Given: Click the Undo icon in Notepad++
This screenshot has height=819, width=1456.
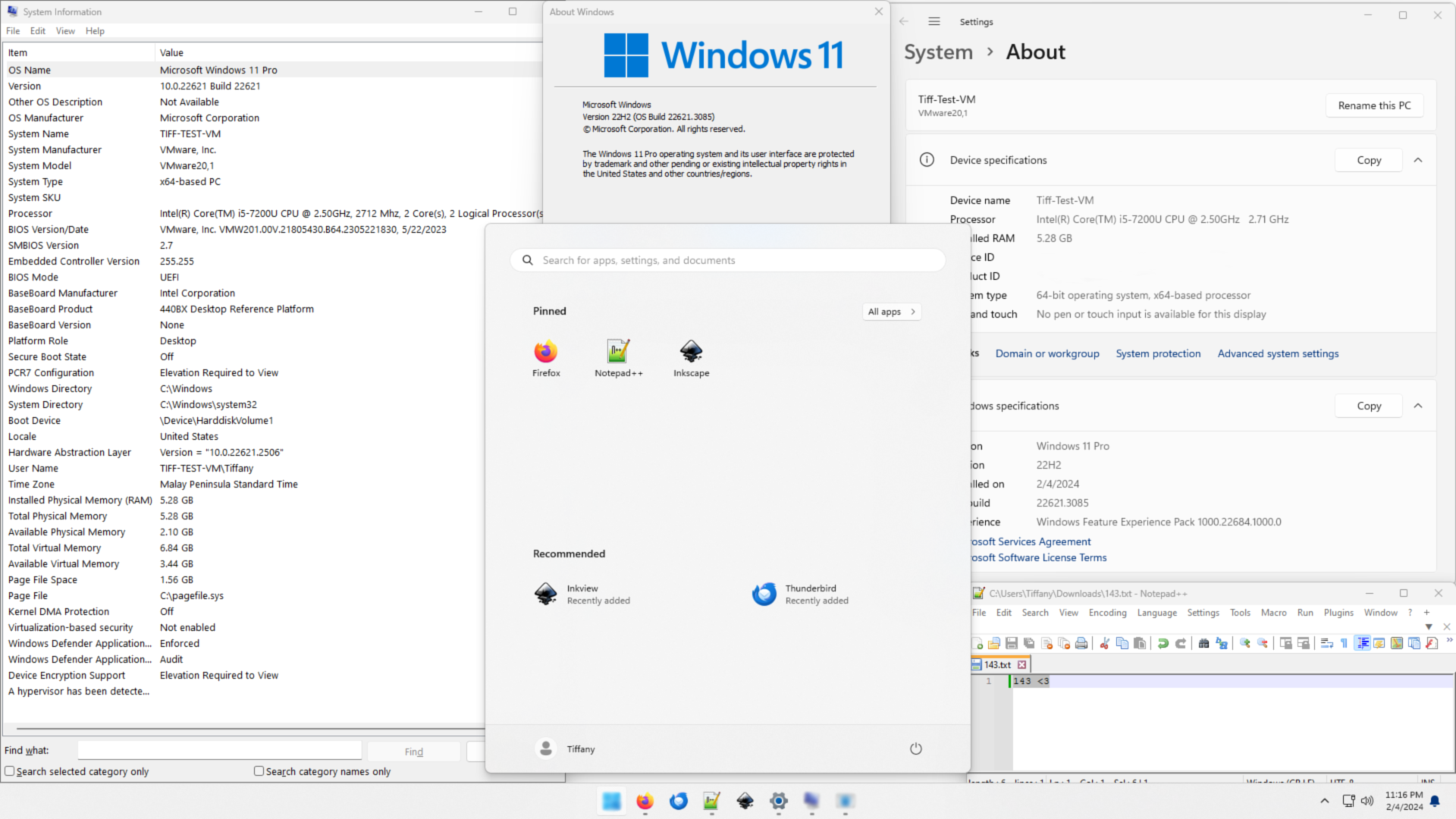Looking at the screenshot, I should pyautogui.click(x=1163, y=643).
